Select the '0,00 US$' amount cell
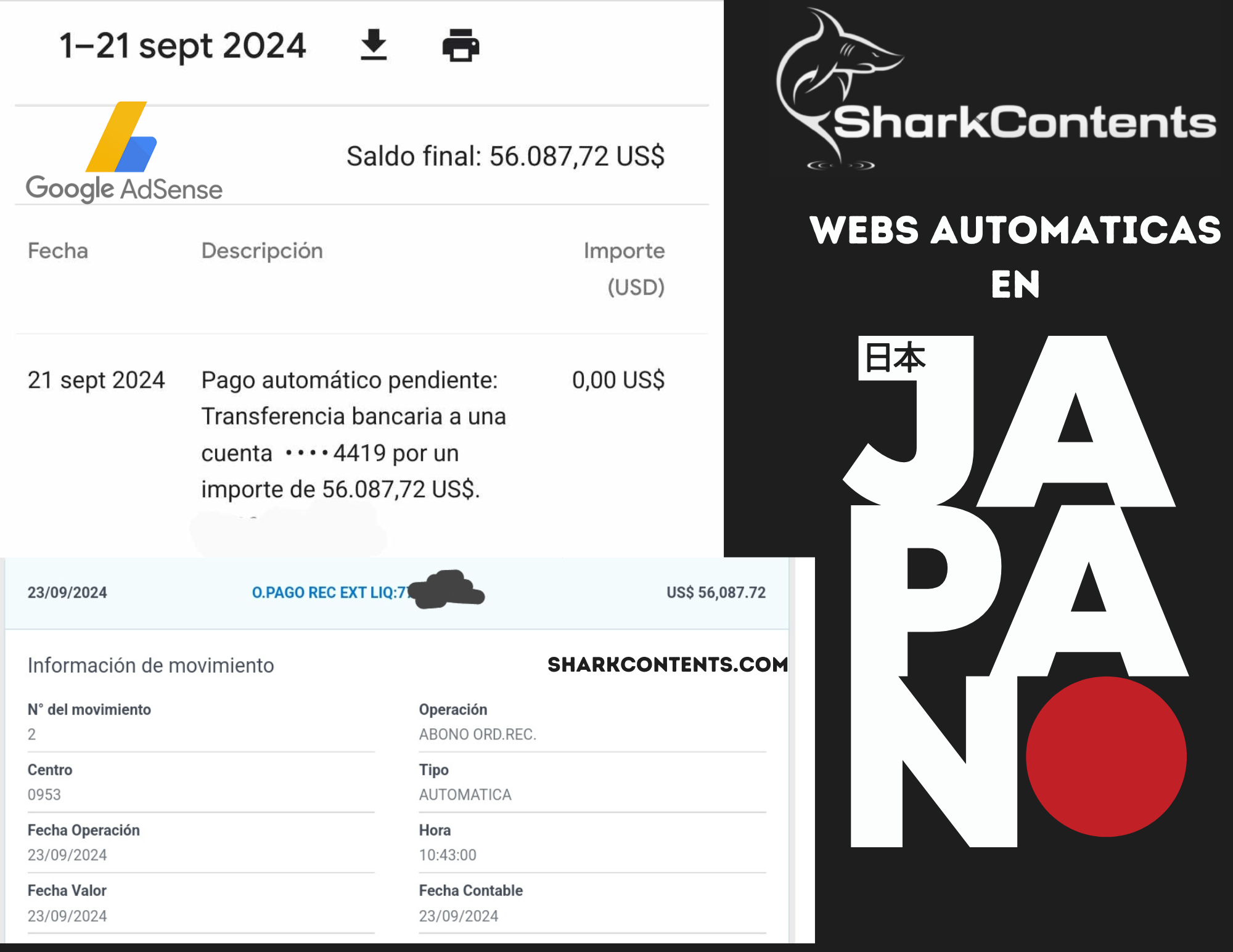This screenshot has width=1233, height=952. point(618,380)
